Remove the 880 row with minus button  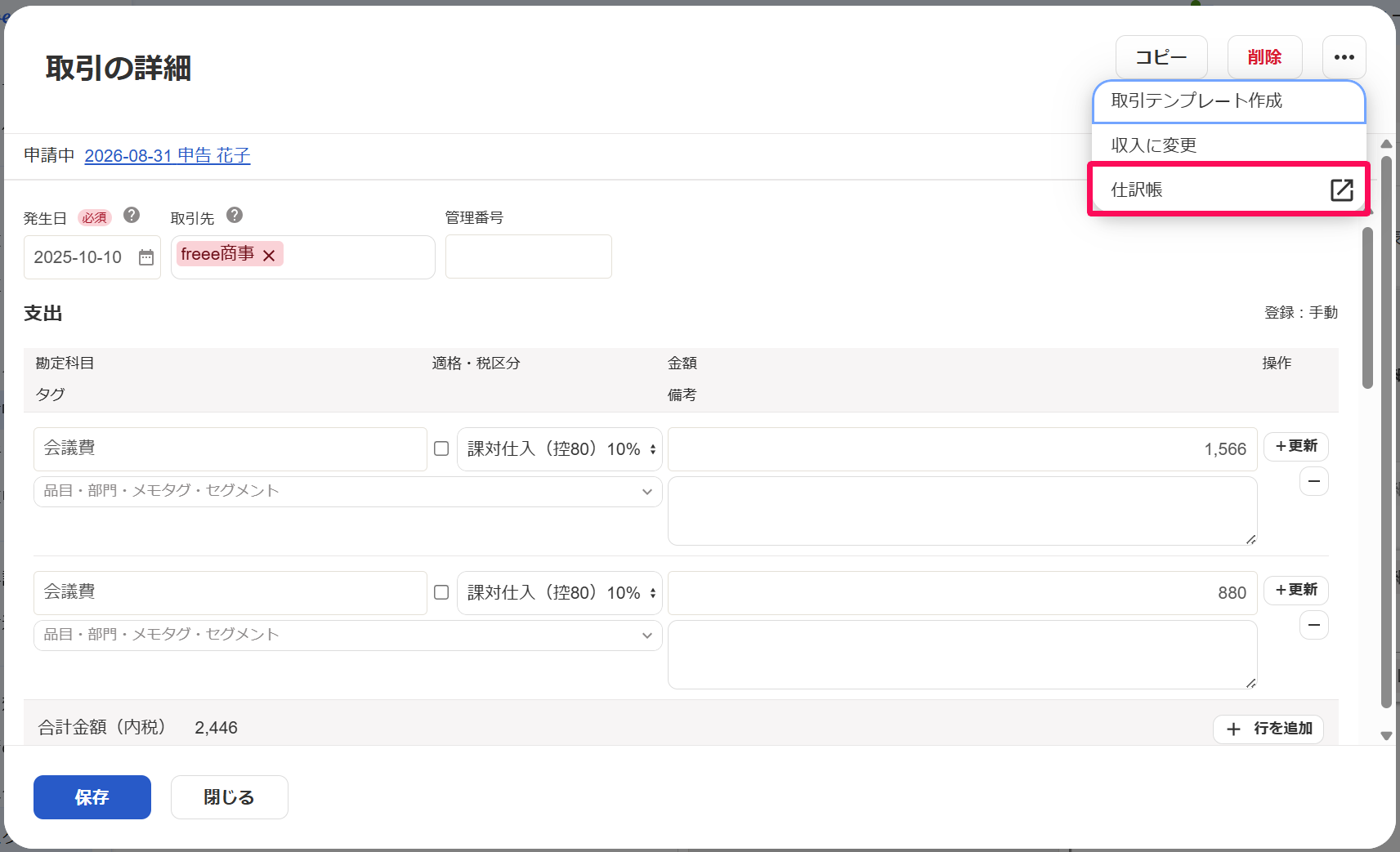[1313, 625]
